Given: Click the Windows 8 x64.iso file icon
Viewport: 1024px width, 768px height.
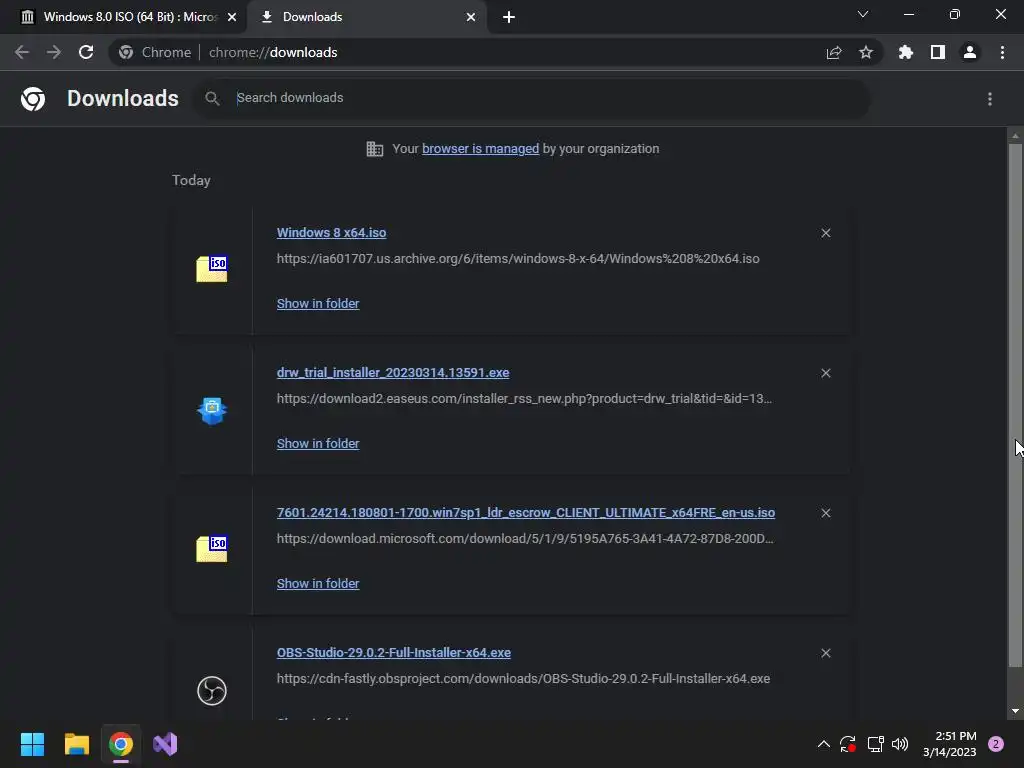Looking at the screenshot, I should [x=212, y=269].
